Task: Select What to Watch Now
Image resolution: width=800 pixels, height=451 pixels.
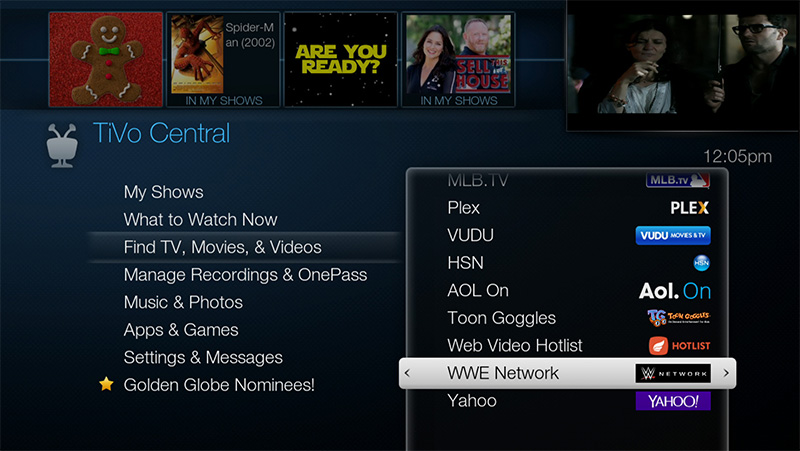Action: pos(200,219)
